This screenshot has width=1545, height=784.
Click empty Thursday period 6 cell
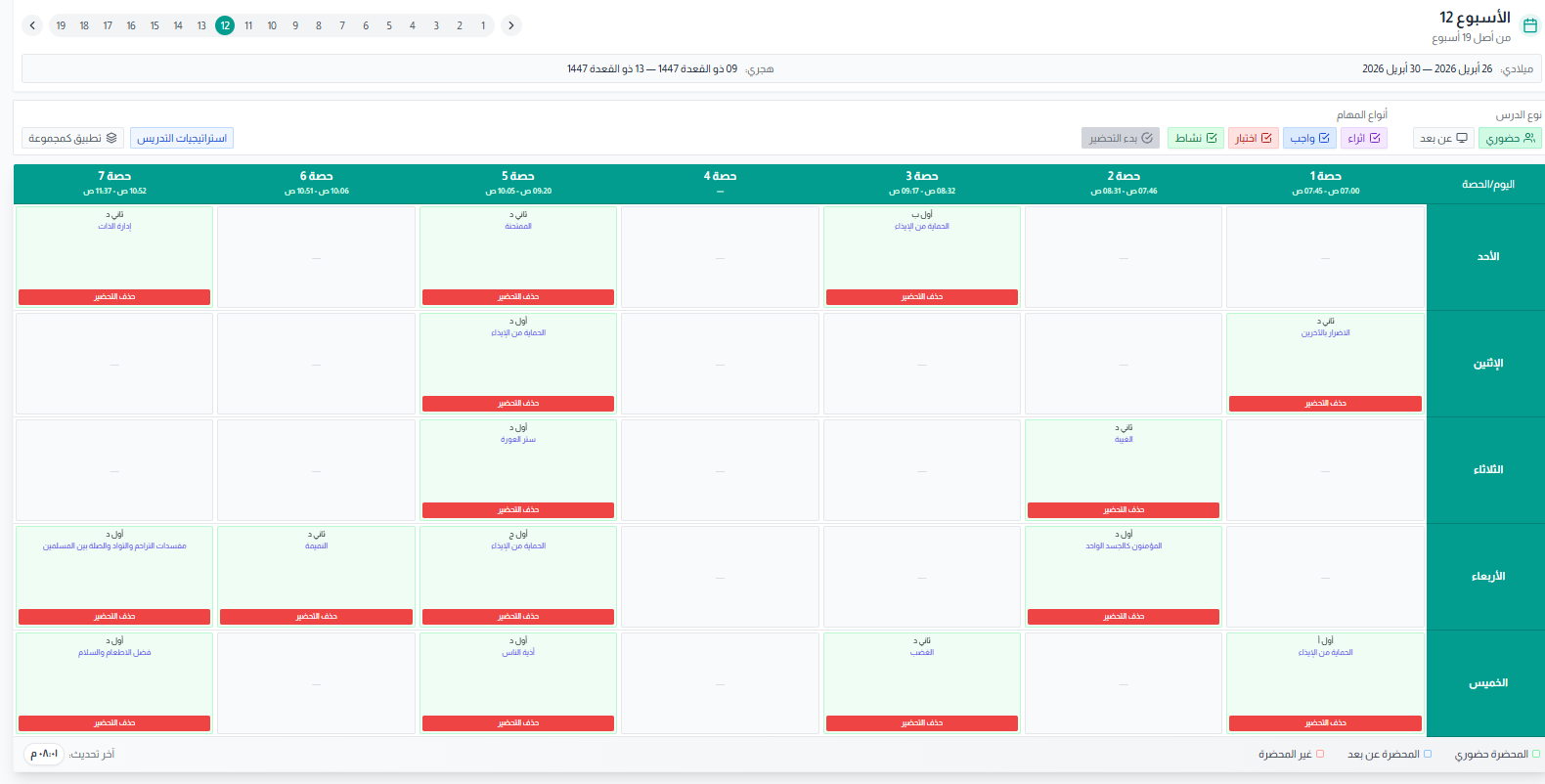(x=316, y=683)
